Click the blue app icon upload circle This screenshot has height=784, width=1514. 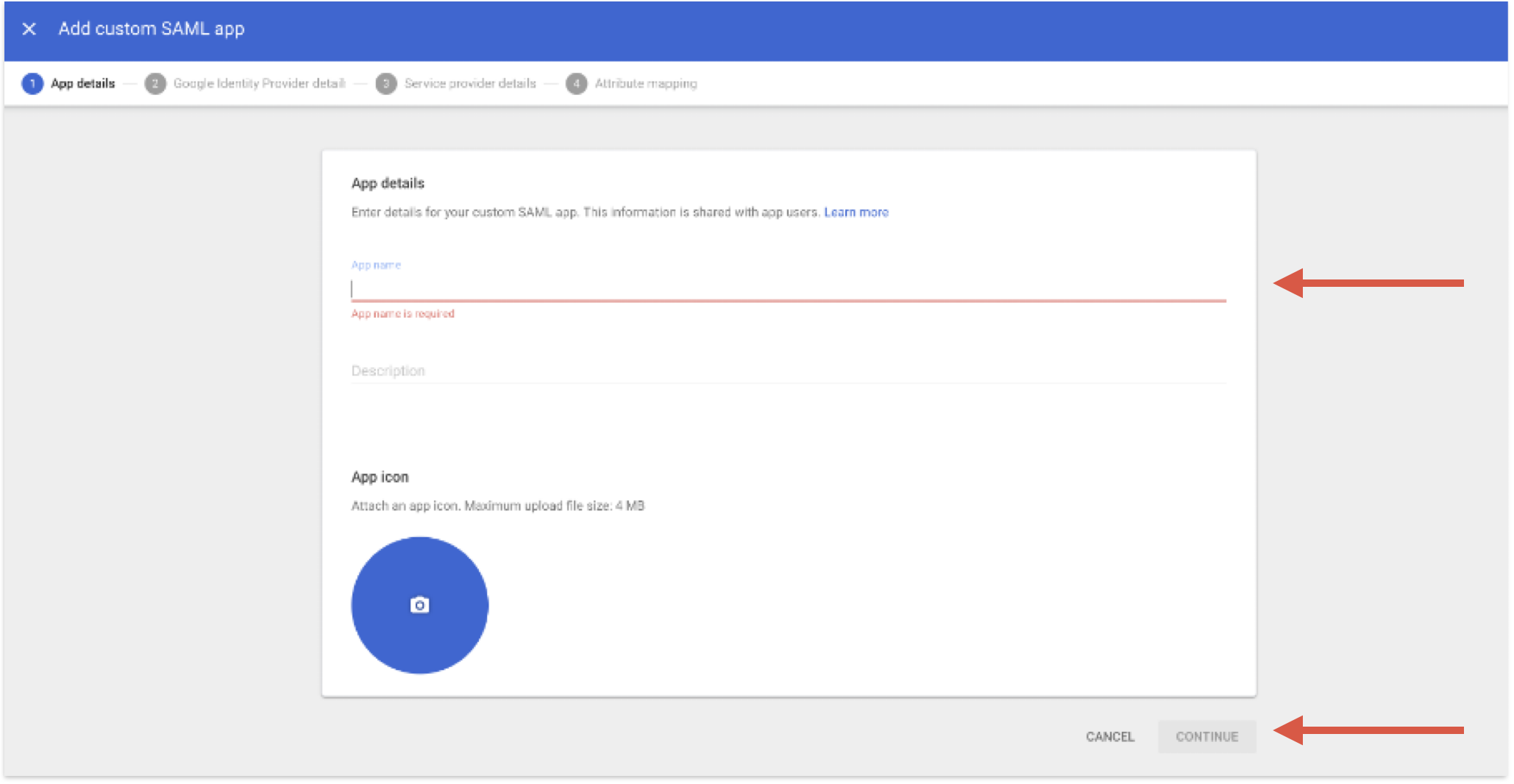[x=420, y=605]
